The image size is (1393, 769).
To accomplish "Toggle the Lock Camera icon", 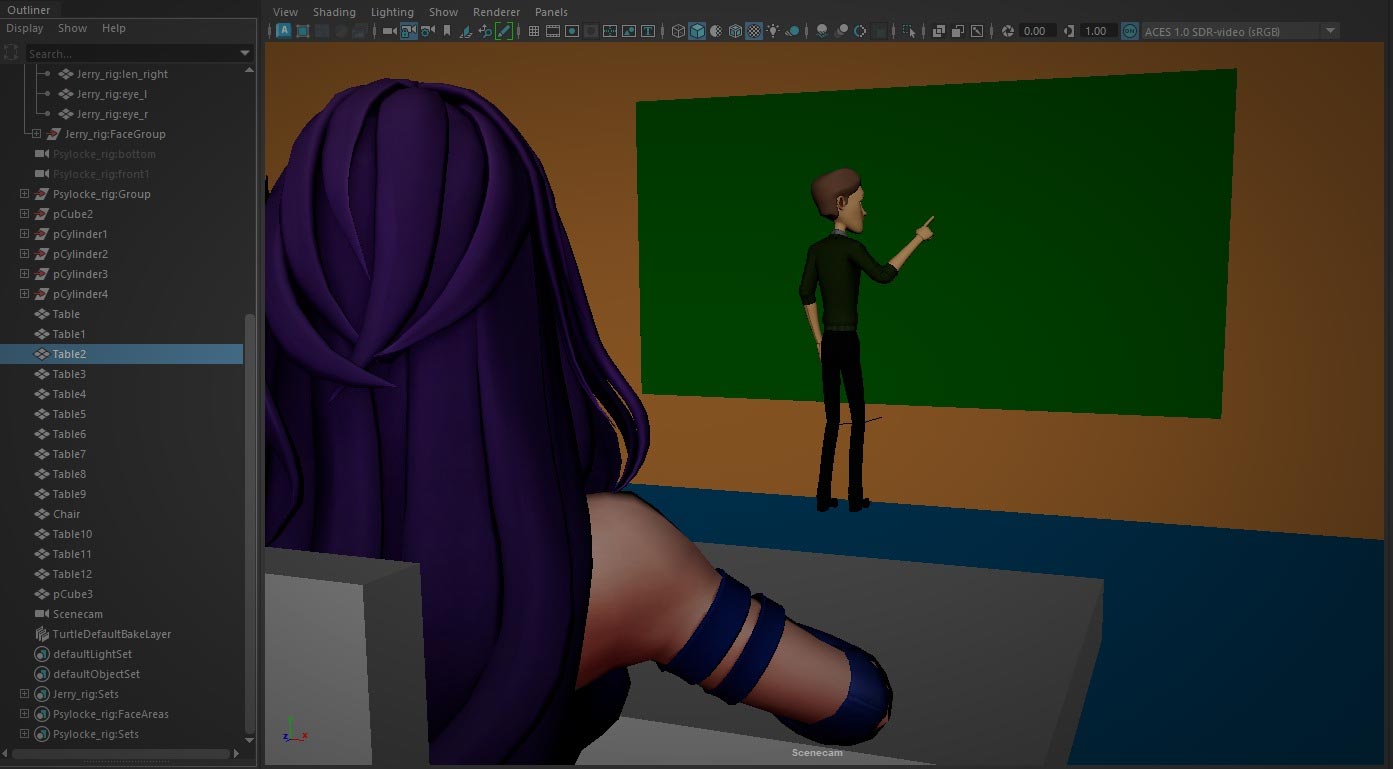I will click(x=408, y=31).
